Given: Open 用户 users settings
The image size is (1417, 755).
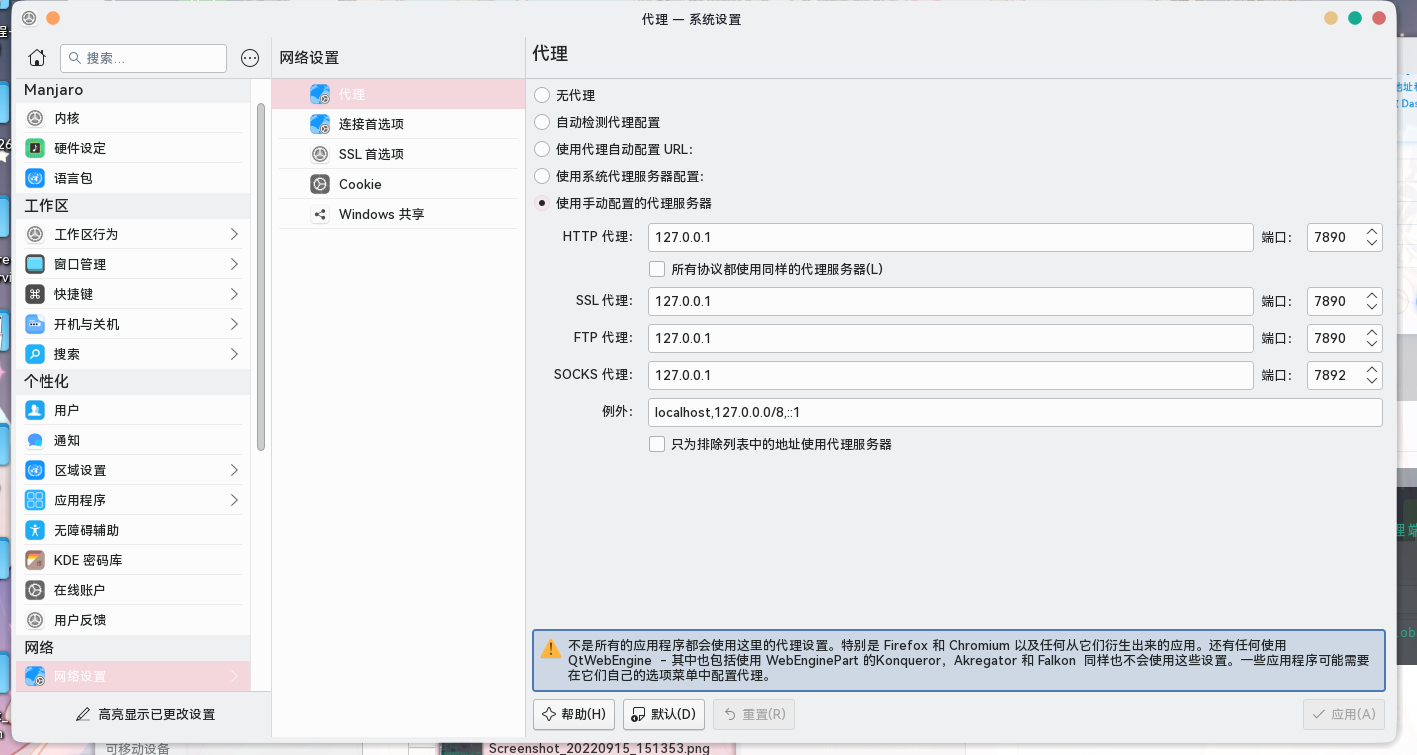Looking at the screenshot, I should (133, 410).
